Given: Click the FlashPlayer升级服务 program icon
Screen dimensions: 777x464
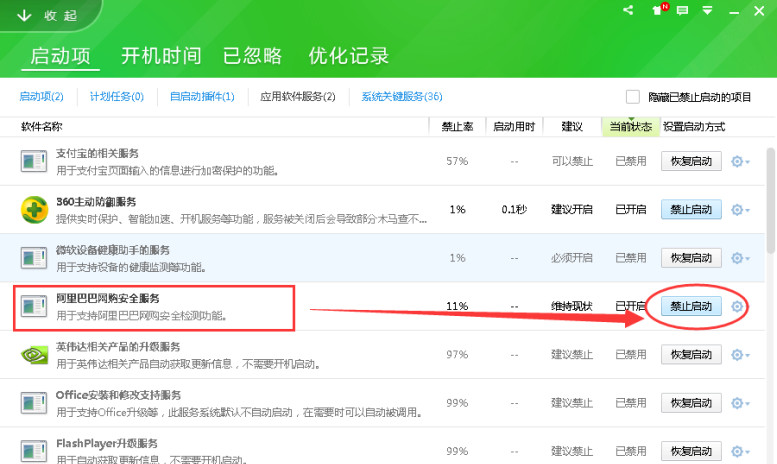Looking at the screenshot, I should (34, 451).
